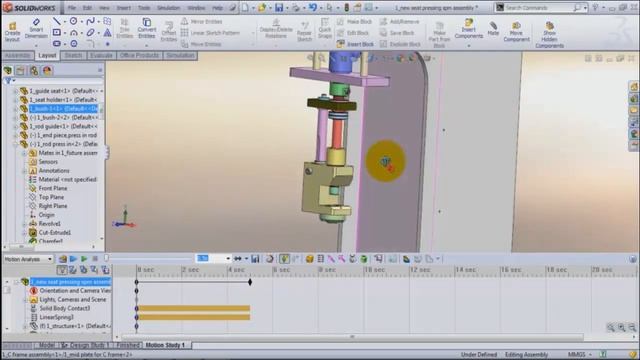The image size is (640, 360).
Task: Open the Tools menu
Action: 144,8
